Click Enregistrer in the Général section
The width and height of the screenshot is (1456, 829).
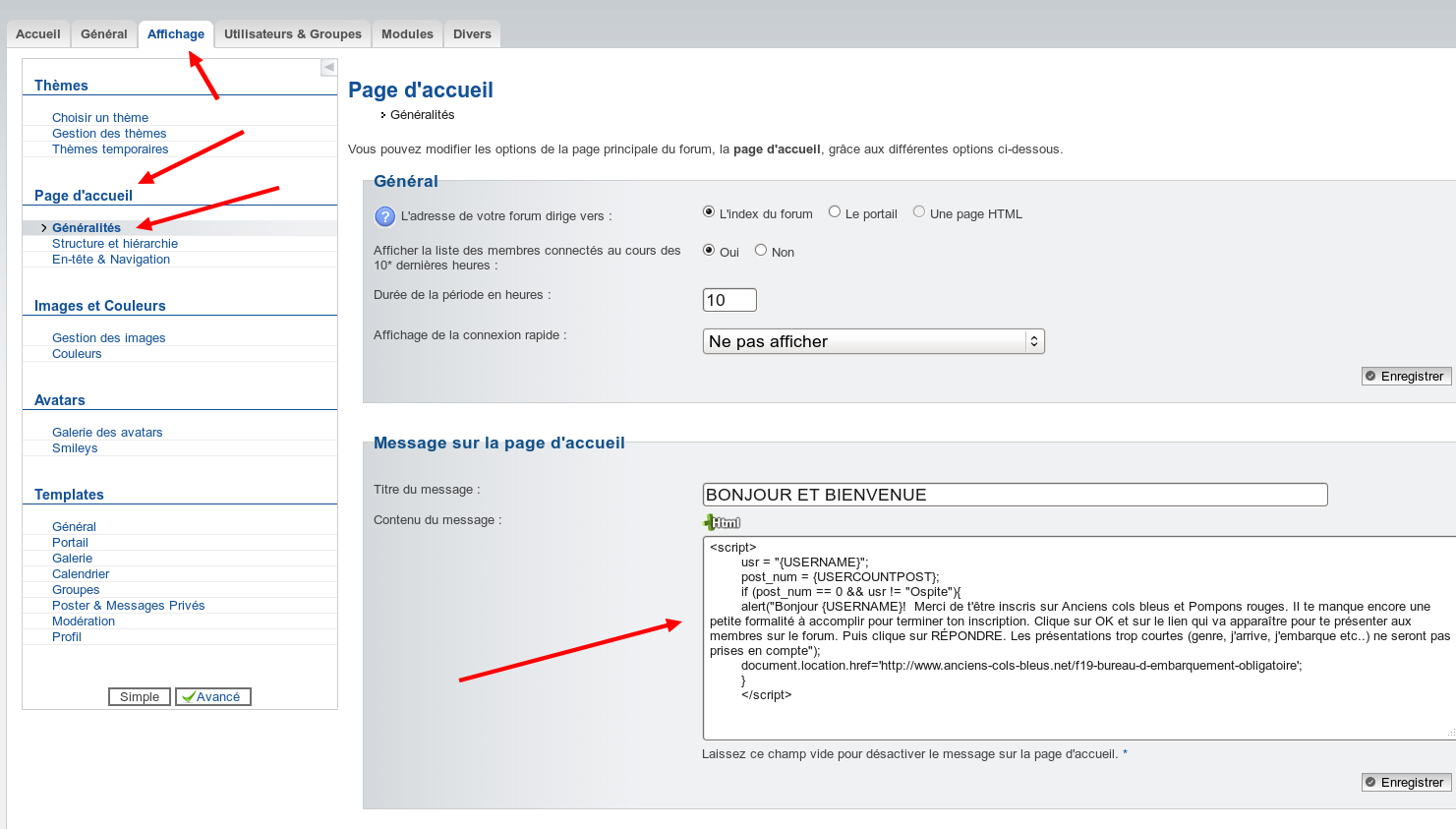(1406, 376)
